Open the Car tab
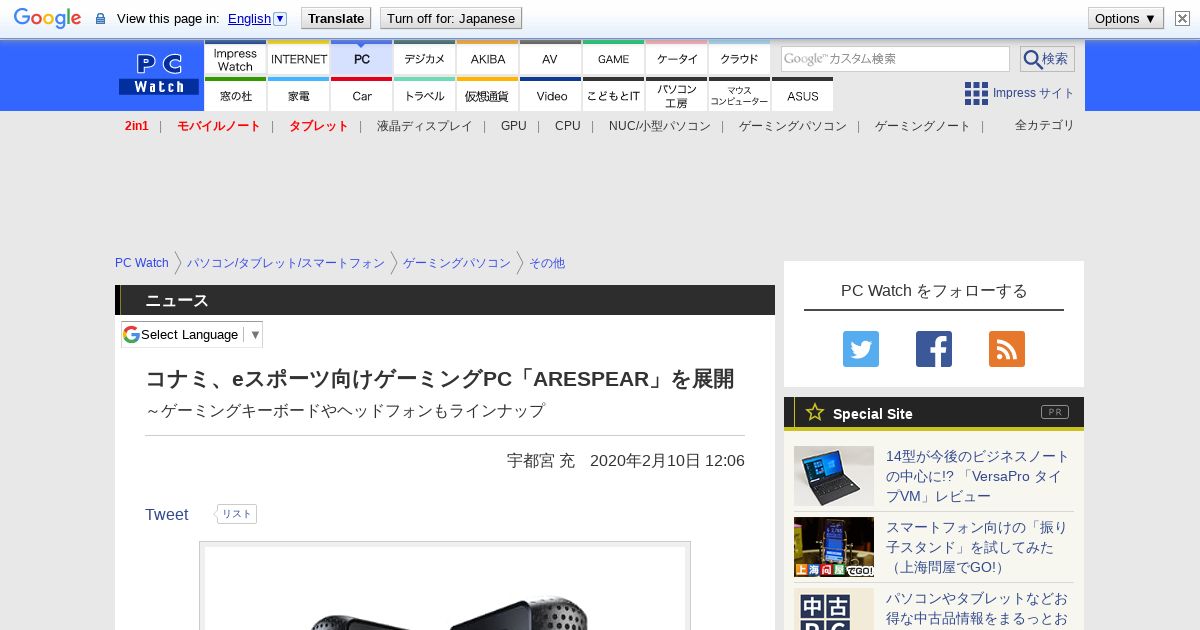Image resolution: width=1200 pixels, height=630 pixels. (362, 95)
